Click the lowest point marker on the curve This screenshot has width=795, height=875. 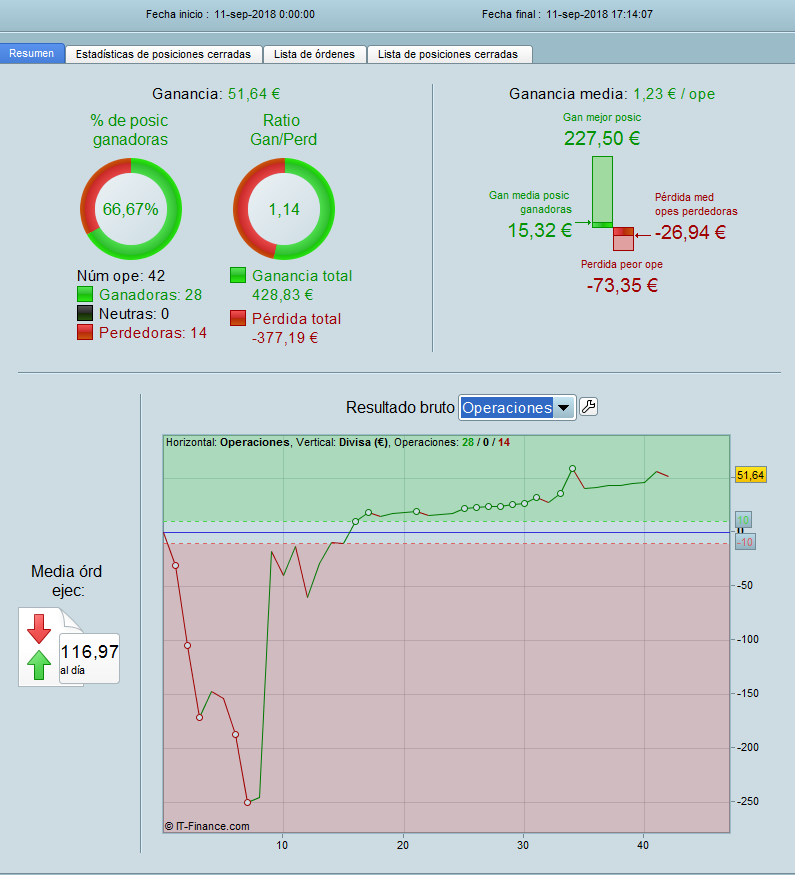click(248, 802)
